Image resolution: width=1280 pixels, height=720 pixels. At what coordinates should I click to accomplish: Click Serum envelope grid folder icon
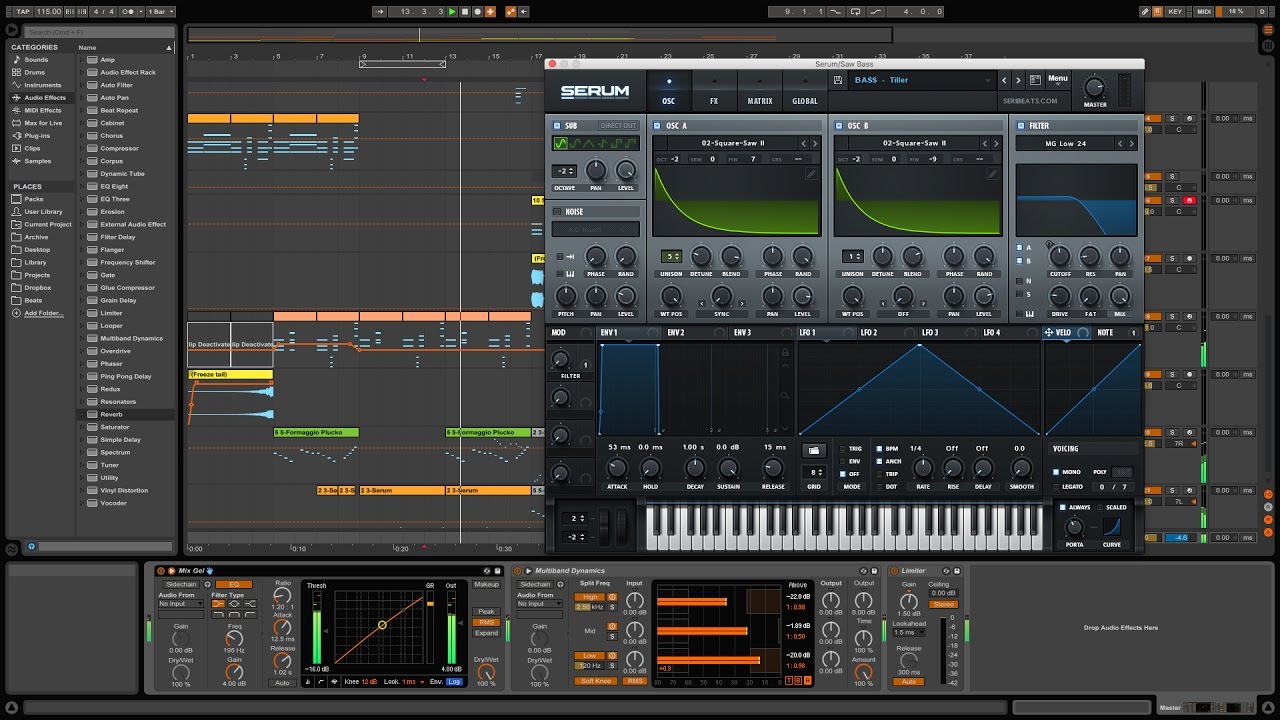pyautogui.click(x=814, y=451)
